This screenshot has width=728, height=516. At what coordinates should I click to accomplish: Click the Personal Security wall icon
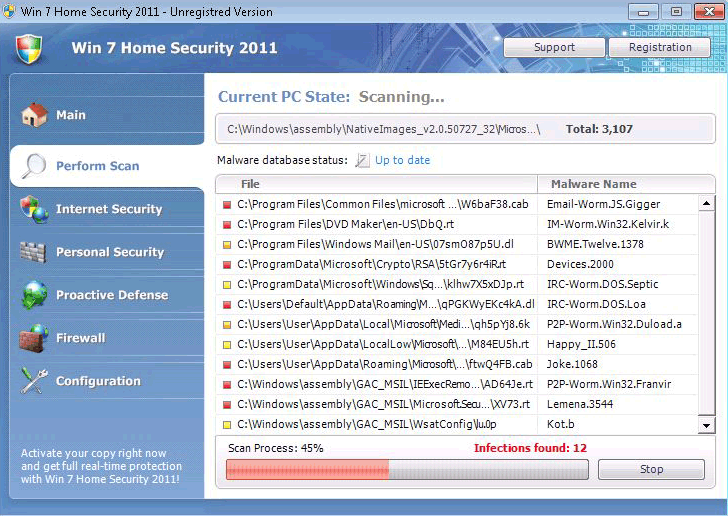pyautogui.click(x=34, y=252)
